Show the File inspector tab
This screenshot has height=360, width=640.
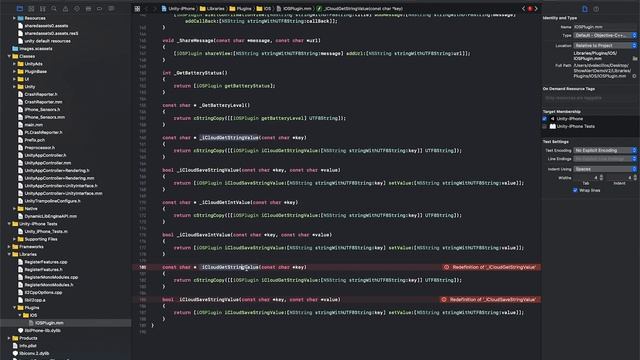tap(584, 9)
